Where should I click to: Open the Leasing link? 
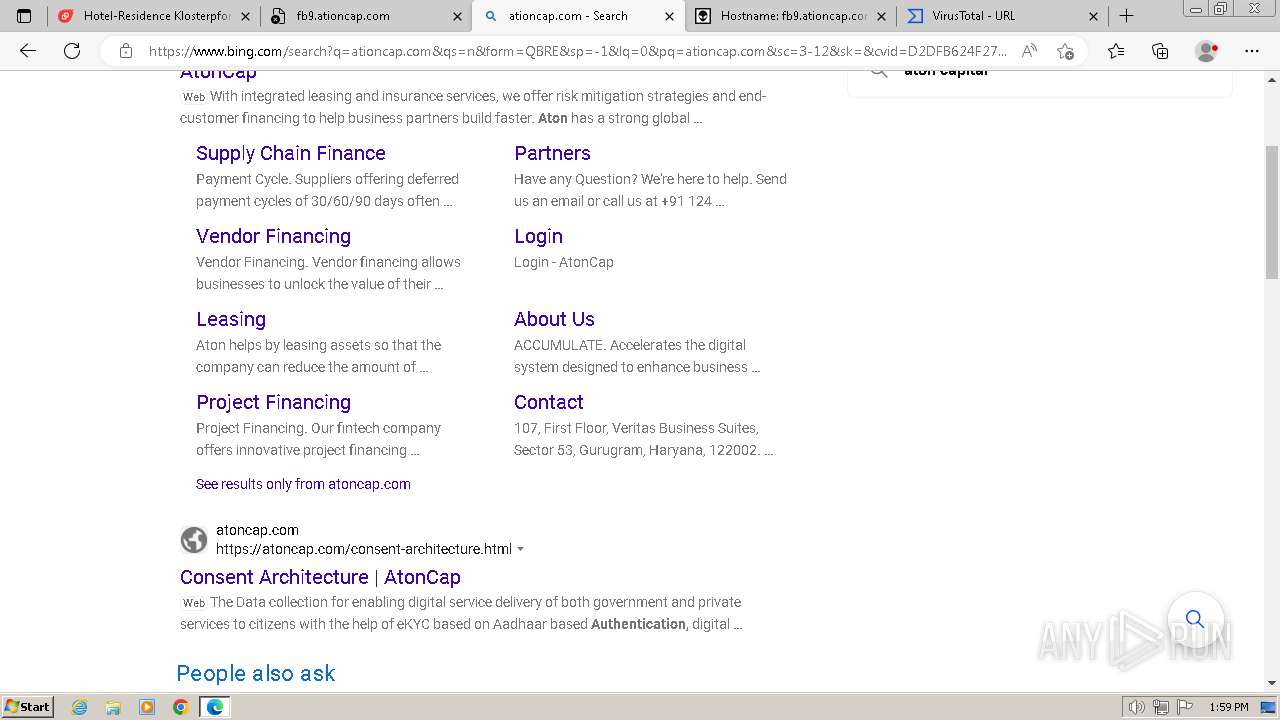[231, 319]
